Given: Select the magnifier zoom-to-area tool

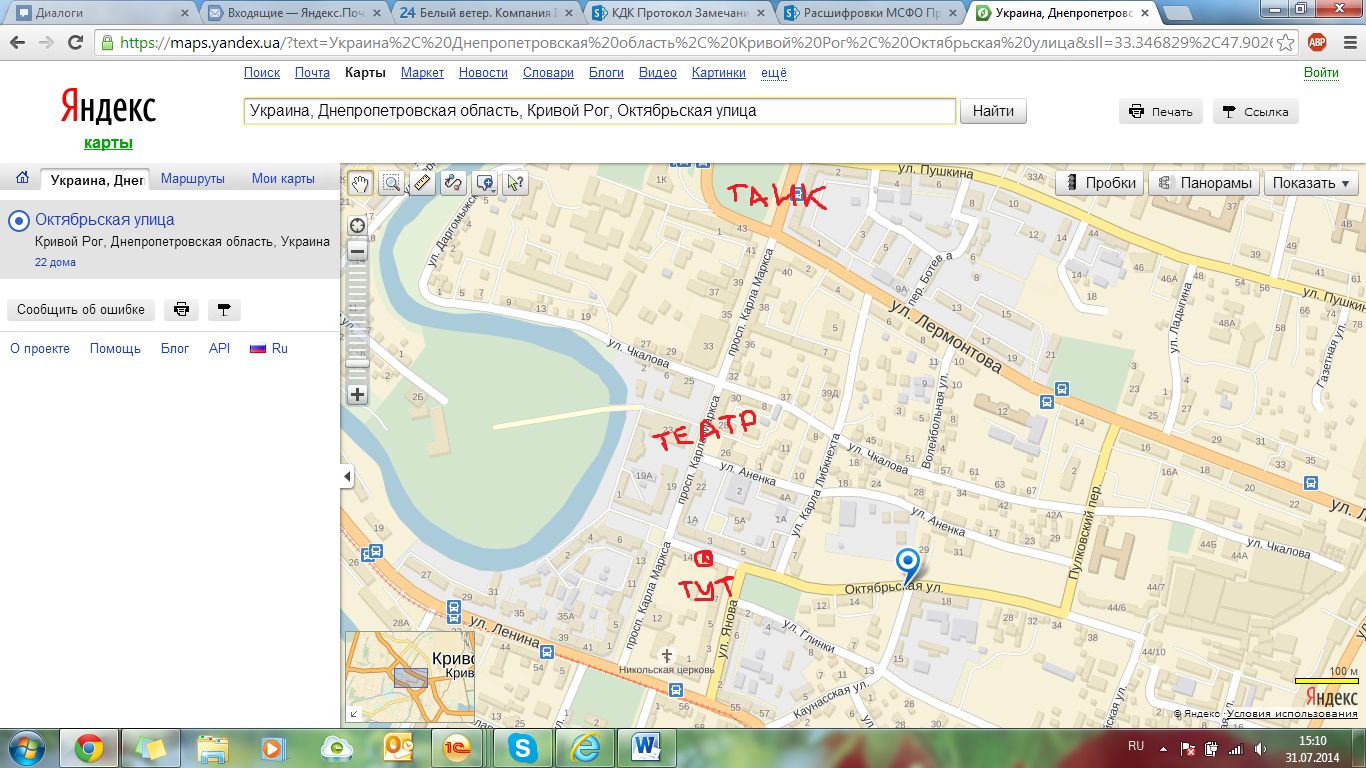Looking at the screenshot, I should pos(391,182).
